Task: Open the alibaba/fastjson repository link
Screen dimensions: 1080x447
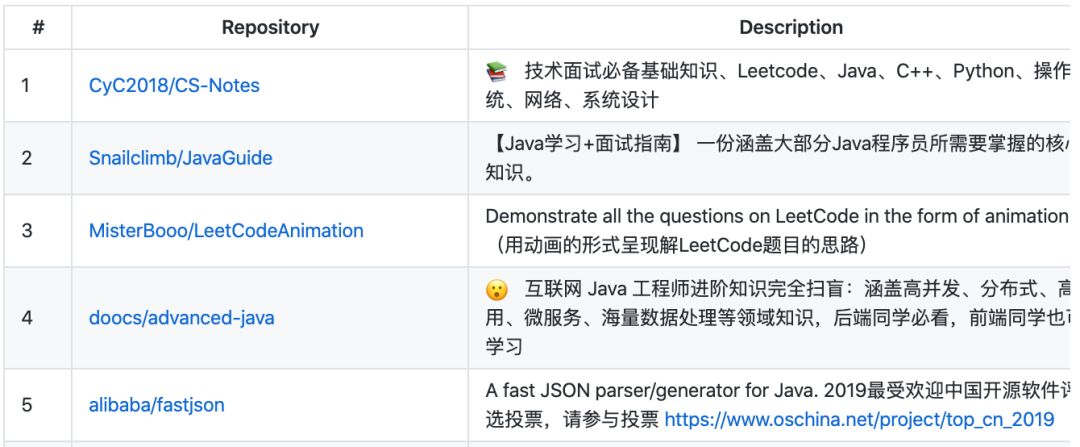Action: click(x=156, y=404)
